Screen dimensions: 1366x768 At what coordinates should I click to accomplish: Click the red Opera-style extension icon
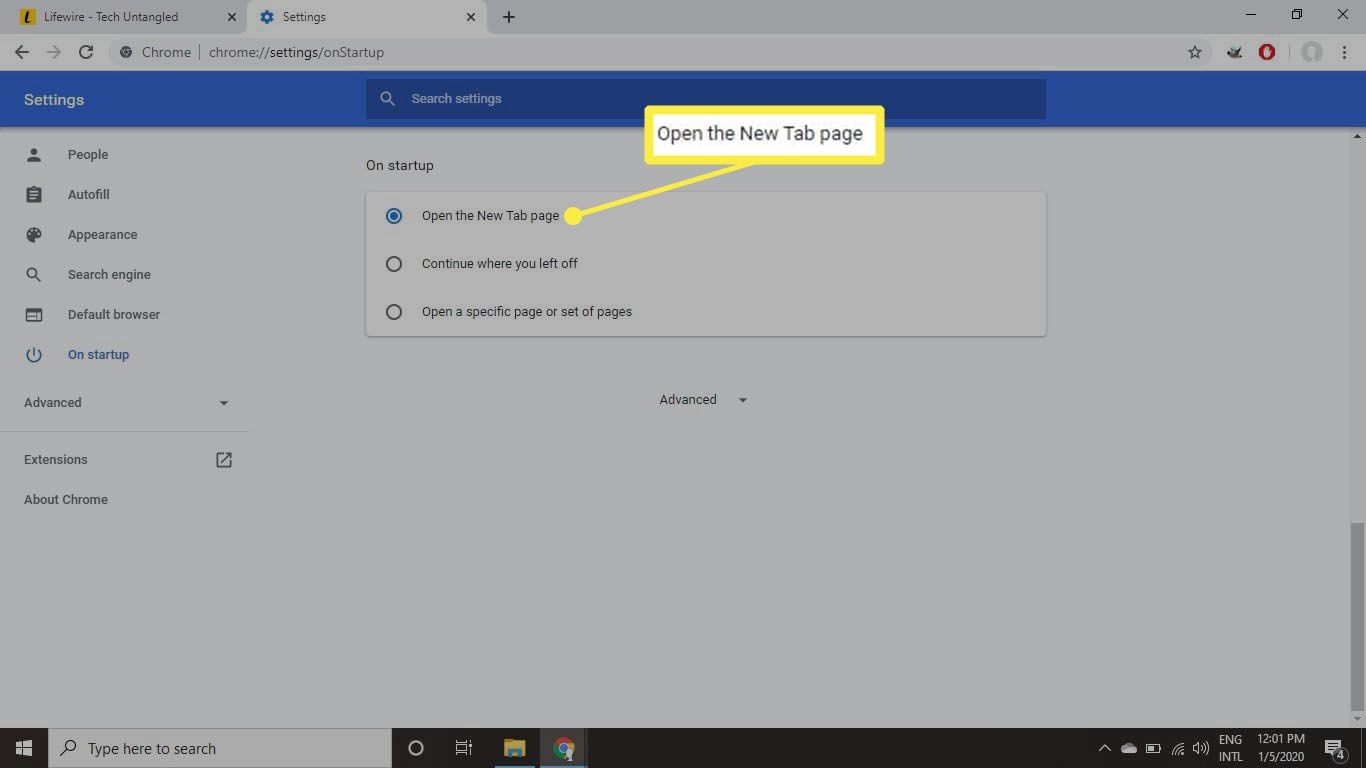(x=1267, y=52)
